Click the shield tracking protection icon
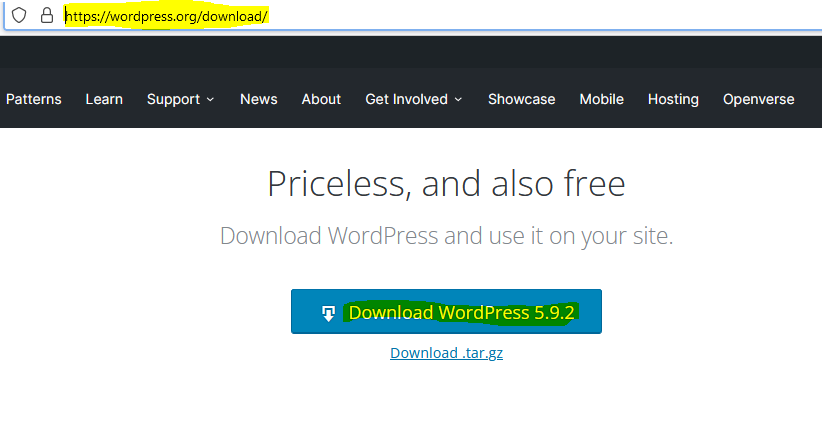The image size is (822, 437). pos(19,15)
